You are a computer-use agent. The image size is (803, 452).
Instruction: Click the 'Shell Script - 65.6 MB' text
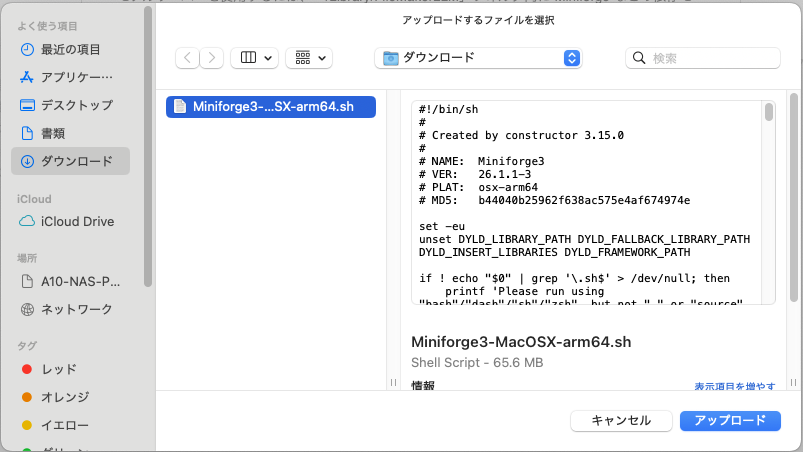click(477, 363)
